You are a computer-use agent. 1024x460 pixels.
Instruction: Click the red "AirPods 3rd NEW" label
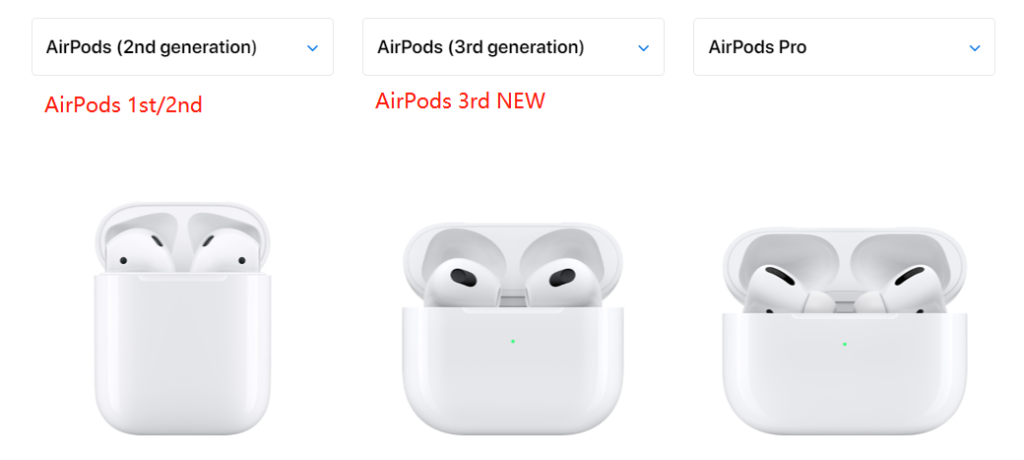coord(460,101)
